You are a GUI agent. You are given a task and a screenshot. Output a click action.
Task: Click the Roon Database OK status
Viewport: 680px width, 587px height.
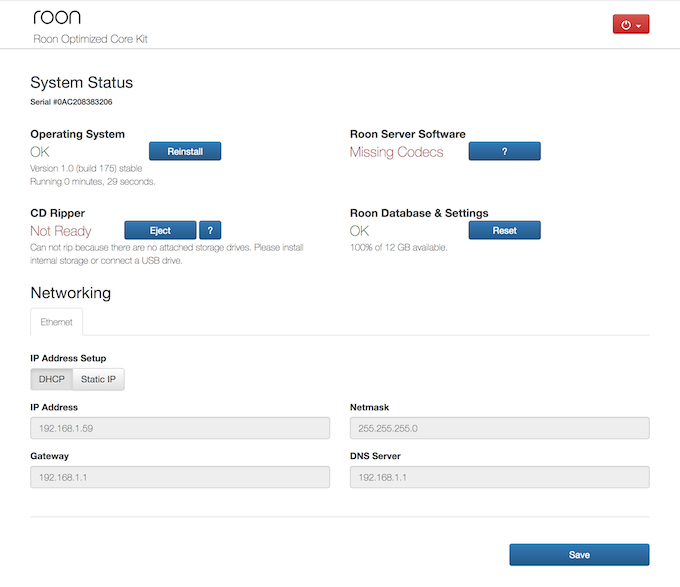coord(360,231)
